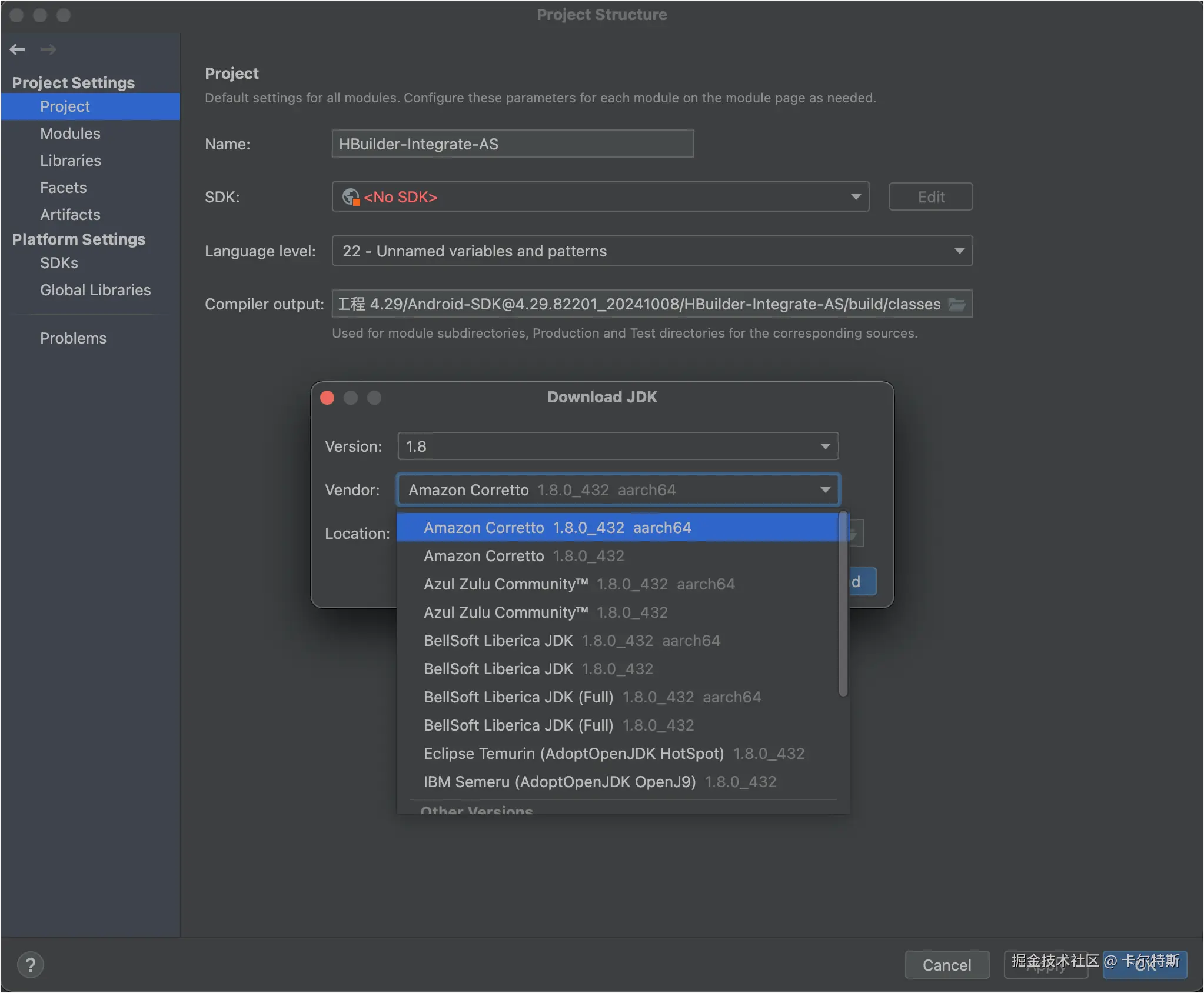Screen dimensions: 1204x993
Task: Click the project Name input field
Action: [512, 144]
